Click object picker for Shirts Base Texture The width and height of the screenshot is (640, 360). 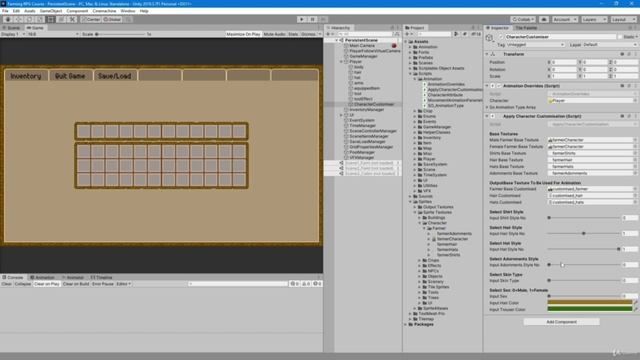[x=635, y=153]
